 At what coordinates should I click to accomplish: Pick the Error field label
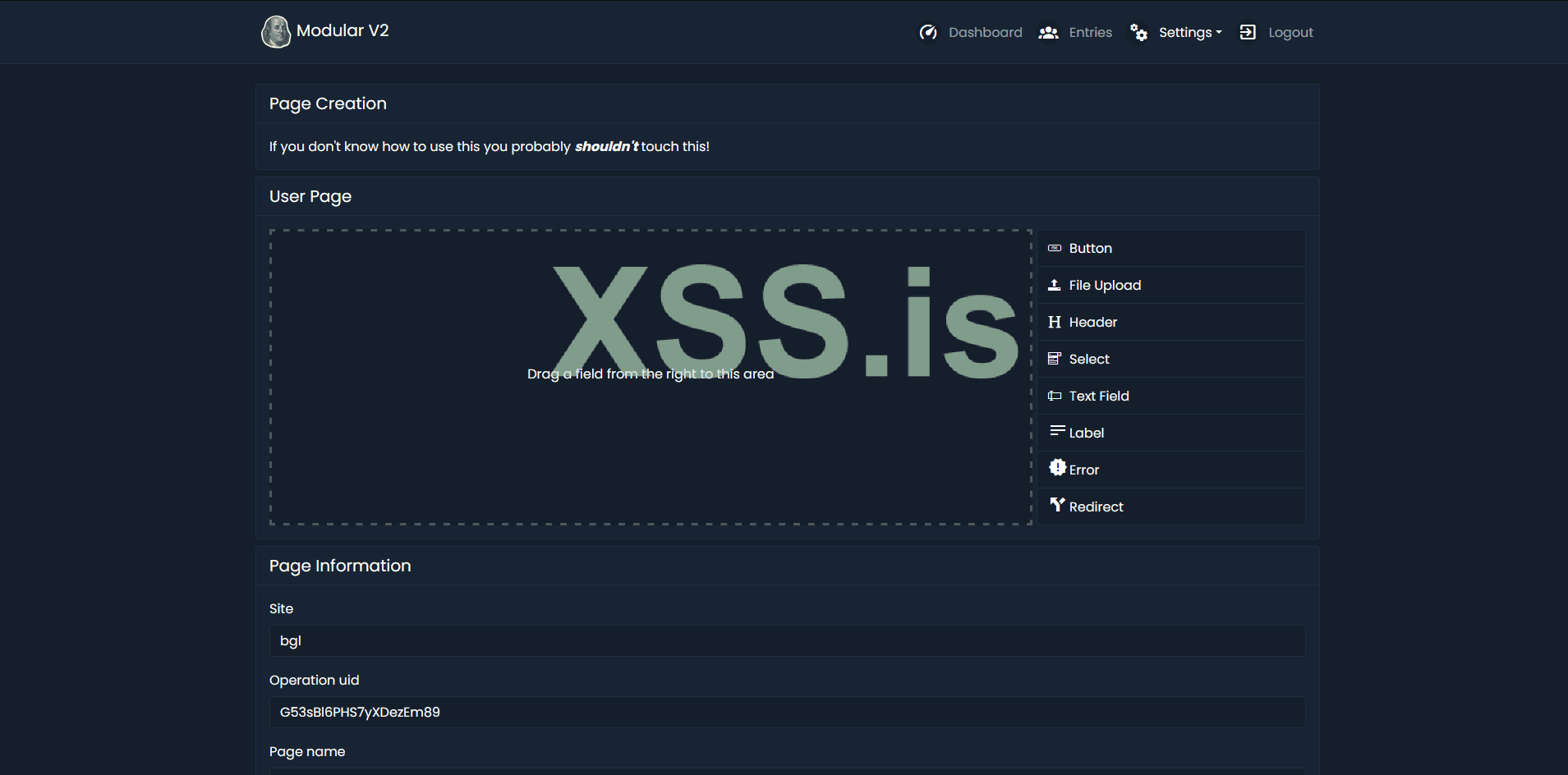(x=1084, y=470)
